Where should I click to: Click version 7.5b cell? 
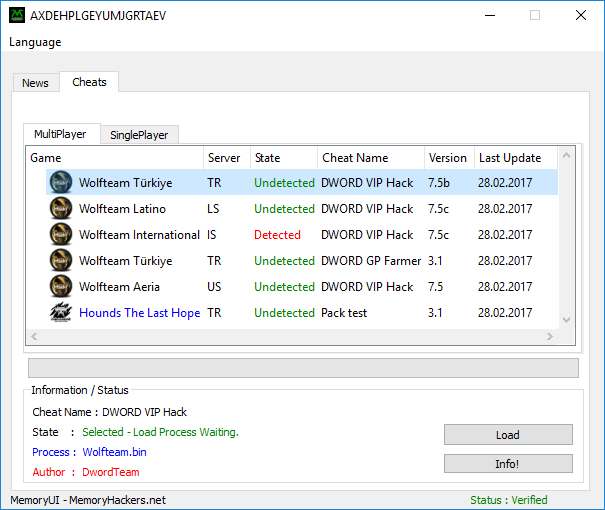[x=439, y=182]
